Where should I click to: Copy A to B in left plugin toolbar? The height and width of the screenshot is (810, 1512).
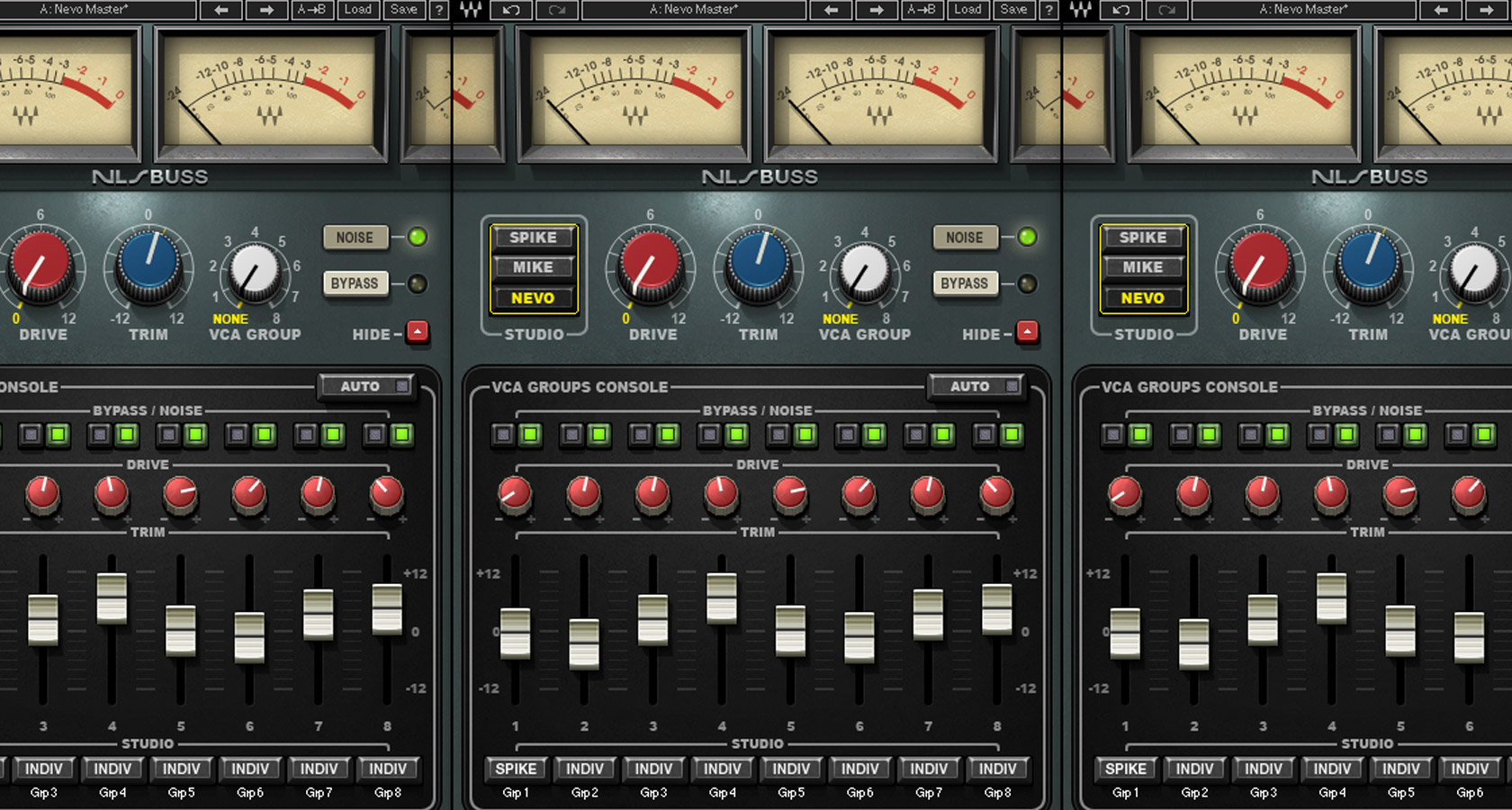[312, 10]
